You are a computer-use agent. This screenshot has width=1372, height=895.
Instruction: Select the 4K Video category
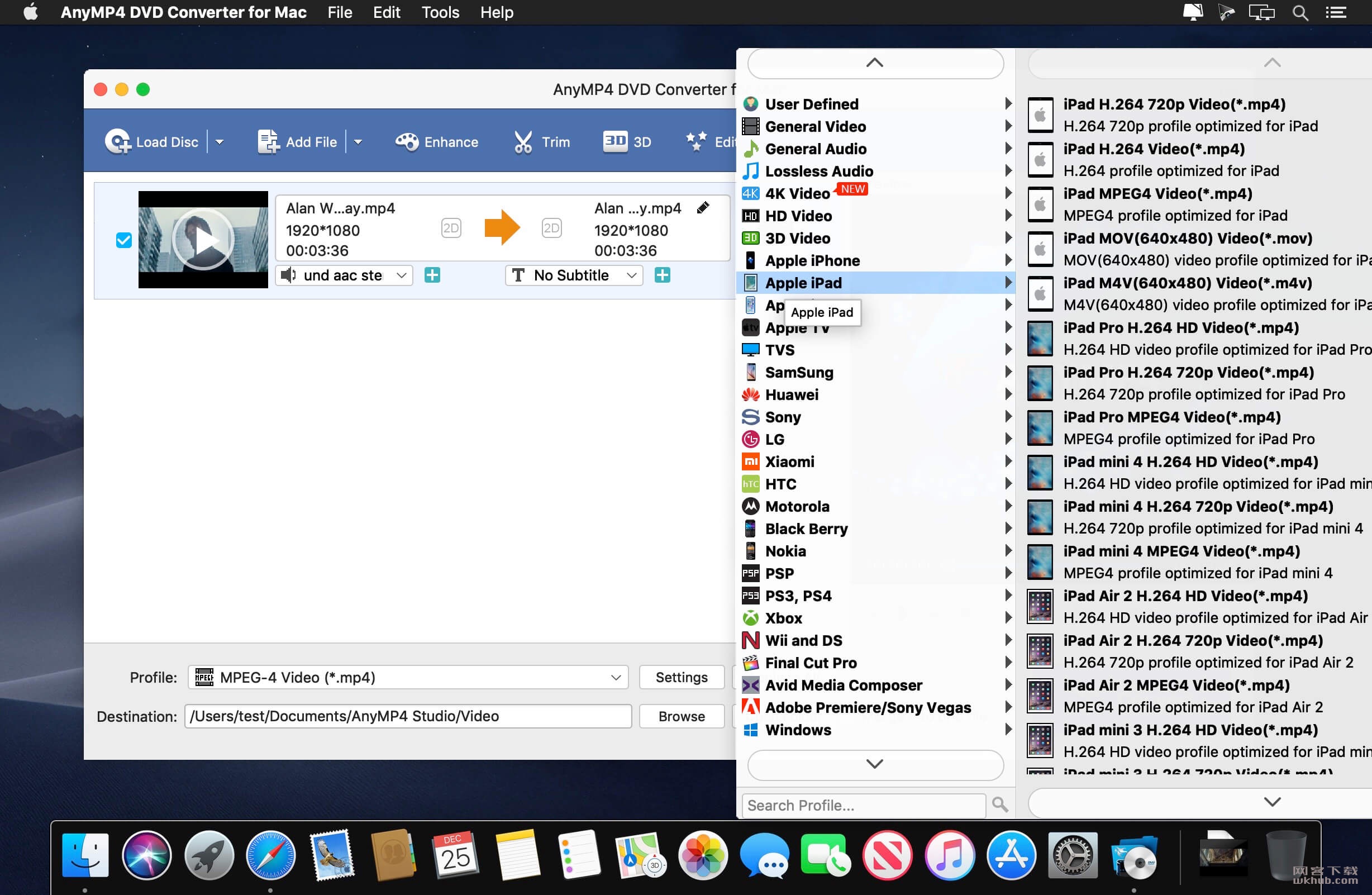pyautogui.click(x=876, y=193)
